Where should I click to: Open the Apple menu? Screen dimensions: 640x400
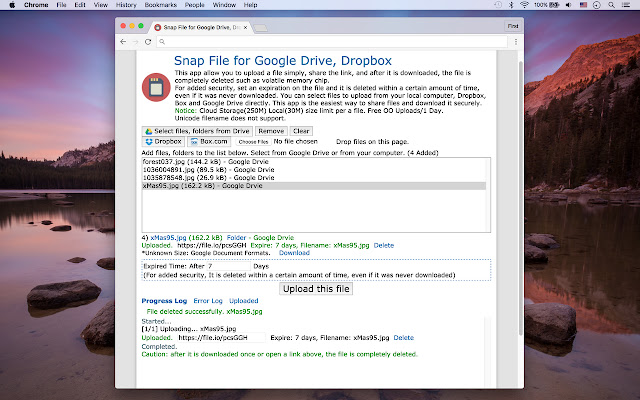point(12,5)
